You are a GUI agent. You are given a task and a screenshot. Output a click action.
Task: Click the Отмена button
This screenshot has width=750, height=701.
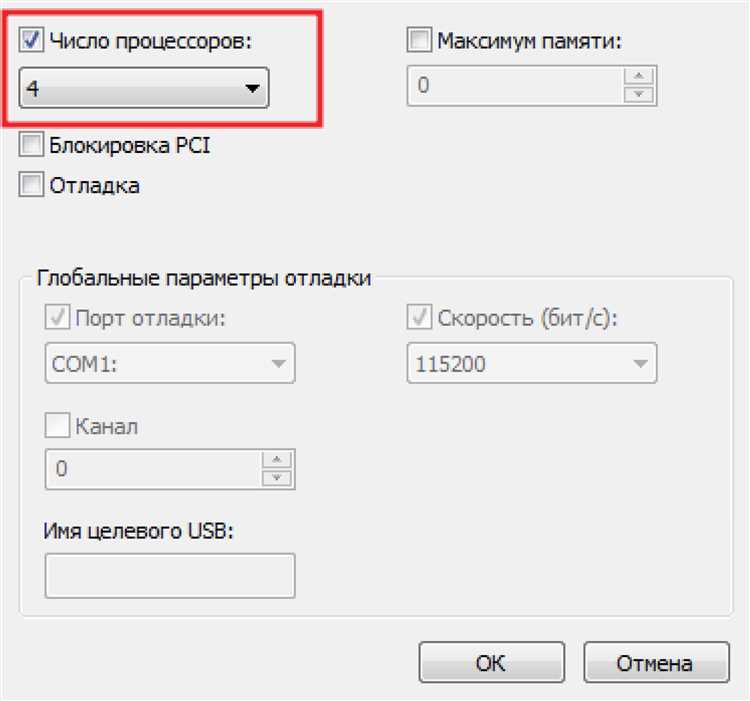[x=654, y=662]
